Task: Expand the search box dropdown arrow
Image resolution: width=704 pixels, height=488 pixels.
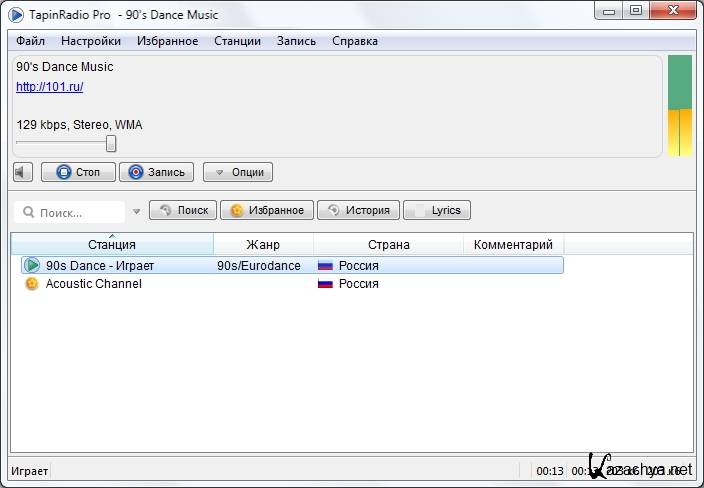Action: [135, 211]
